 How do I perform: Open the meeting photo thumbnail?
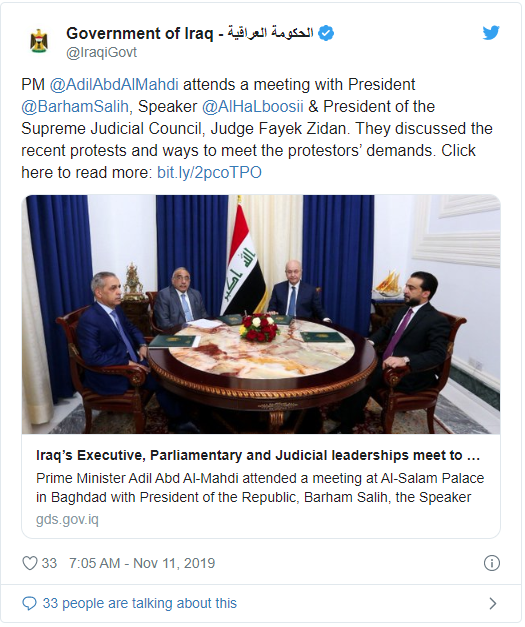tap(261, 314)
